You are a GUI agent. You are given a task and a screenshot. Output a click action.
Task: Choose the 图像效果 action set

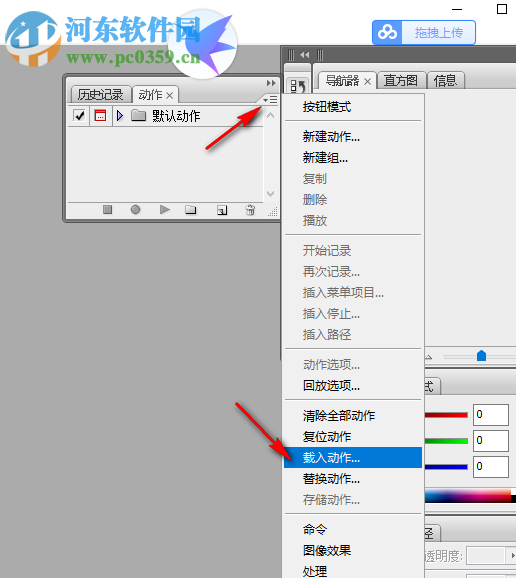pyautogui.click(x=353, y=550)
